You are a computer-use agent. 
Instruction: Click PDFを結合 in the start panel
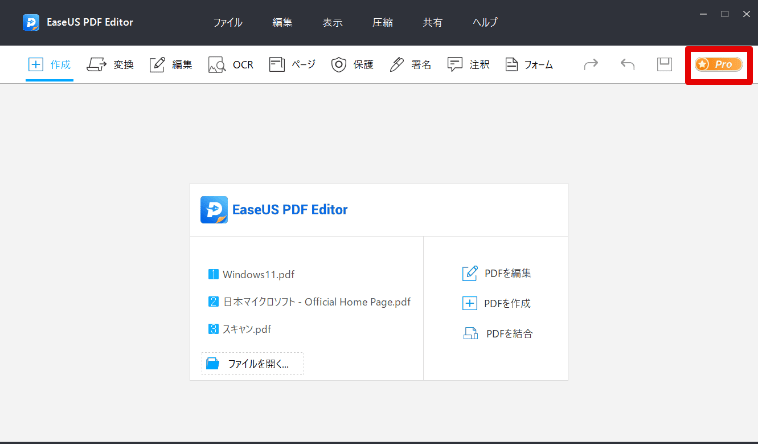tap(497, 333)
